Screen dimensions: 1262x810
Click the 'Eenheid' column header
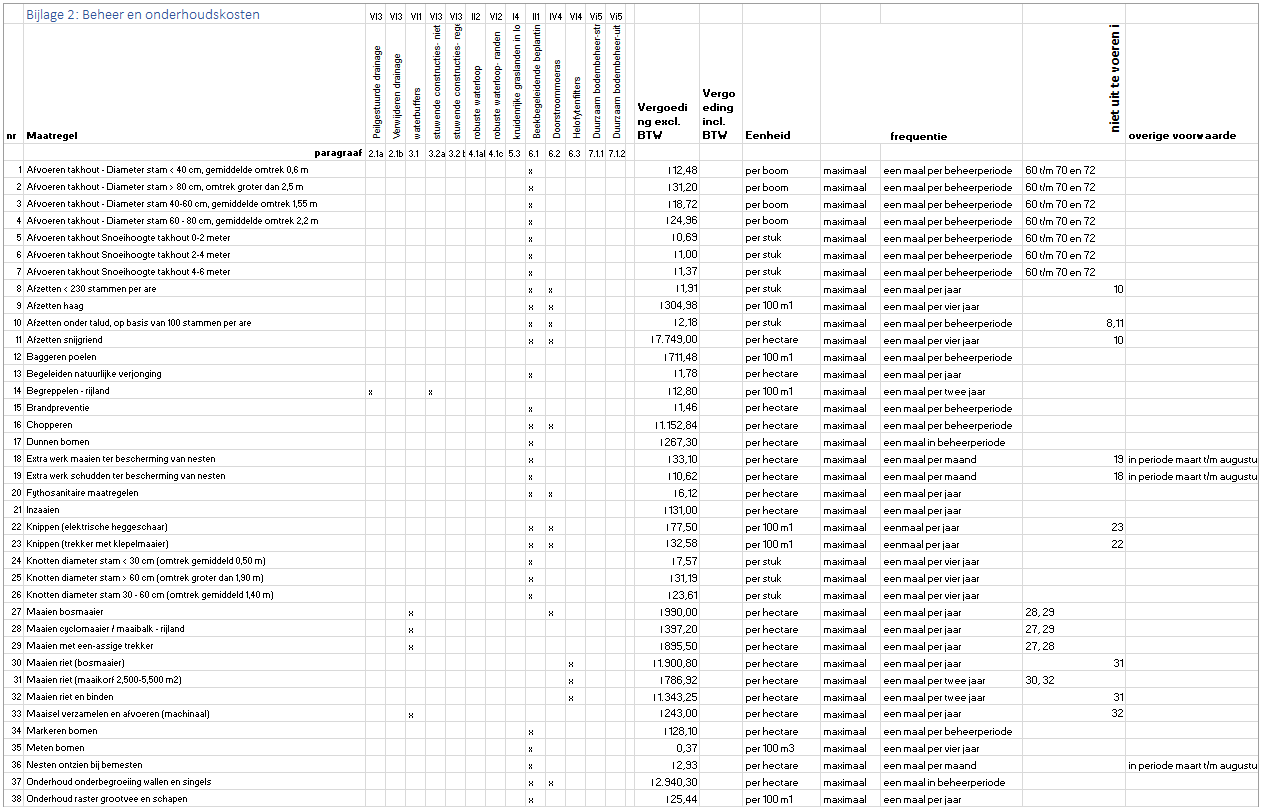click(x=768, y=136)
